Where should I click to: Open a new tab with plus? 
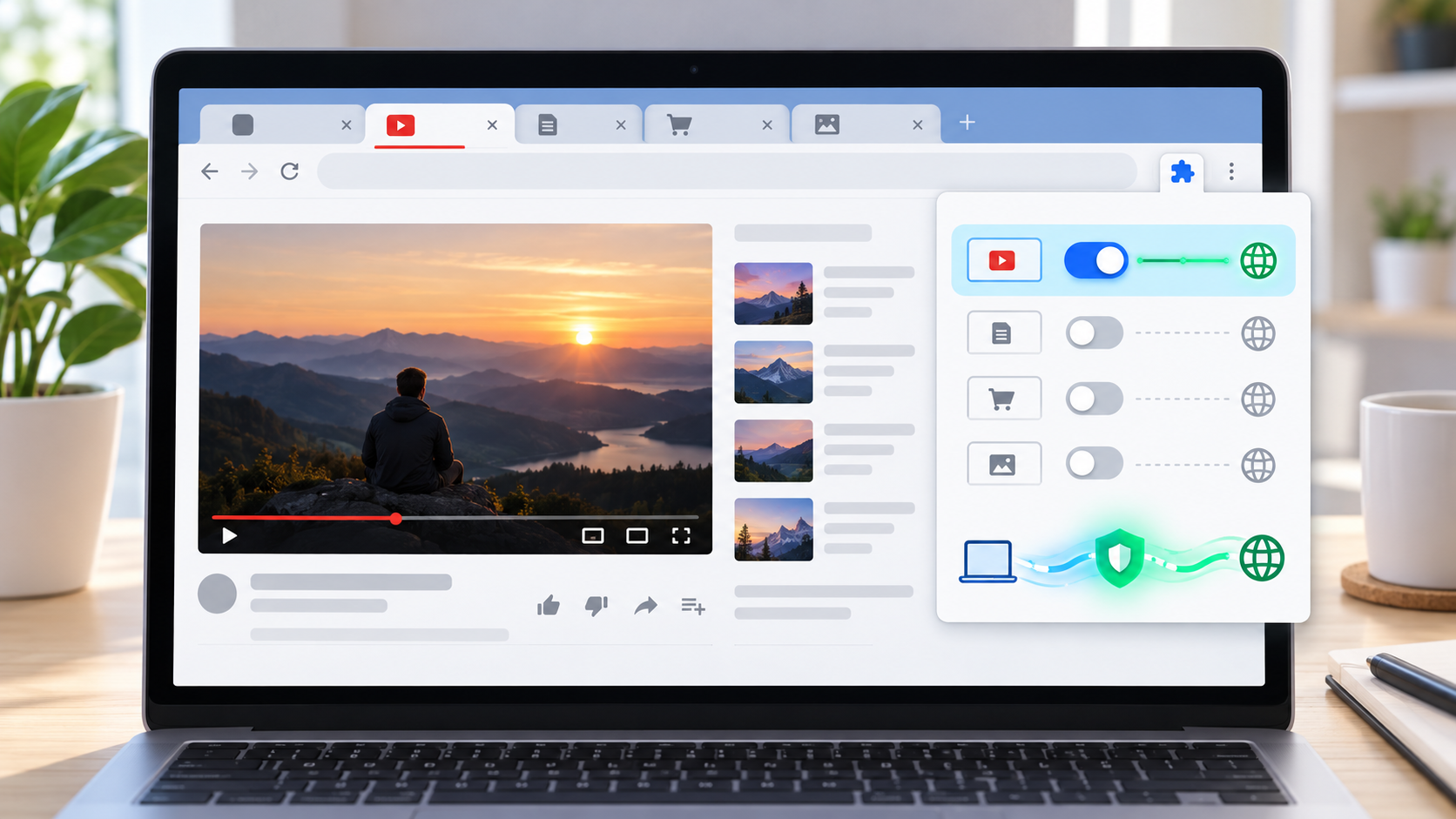point(967,123)
